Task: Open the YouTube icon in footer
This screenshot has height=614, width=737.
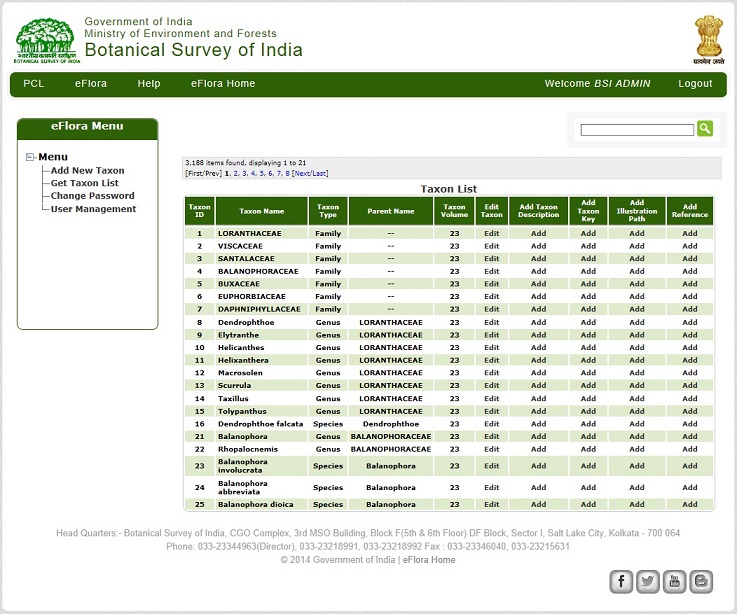Action: (675, 581)
